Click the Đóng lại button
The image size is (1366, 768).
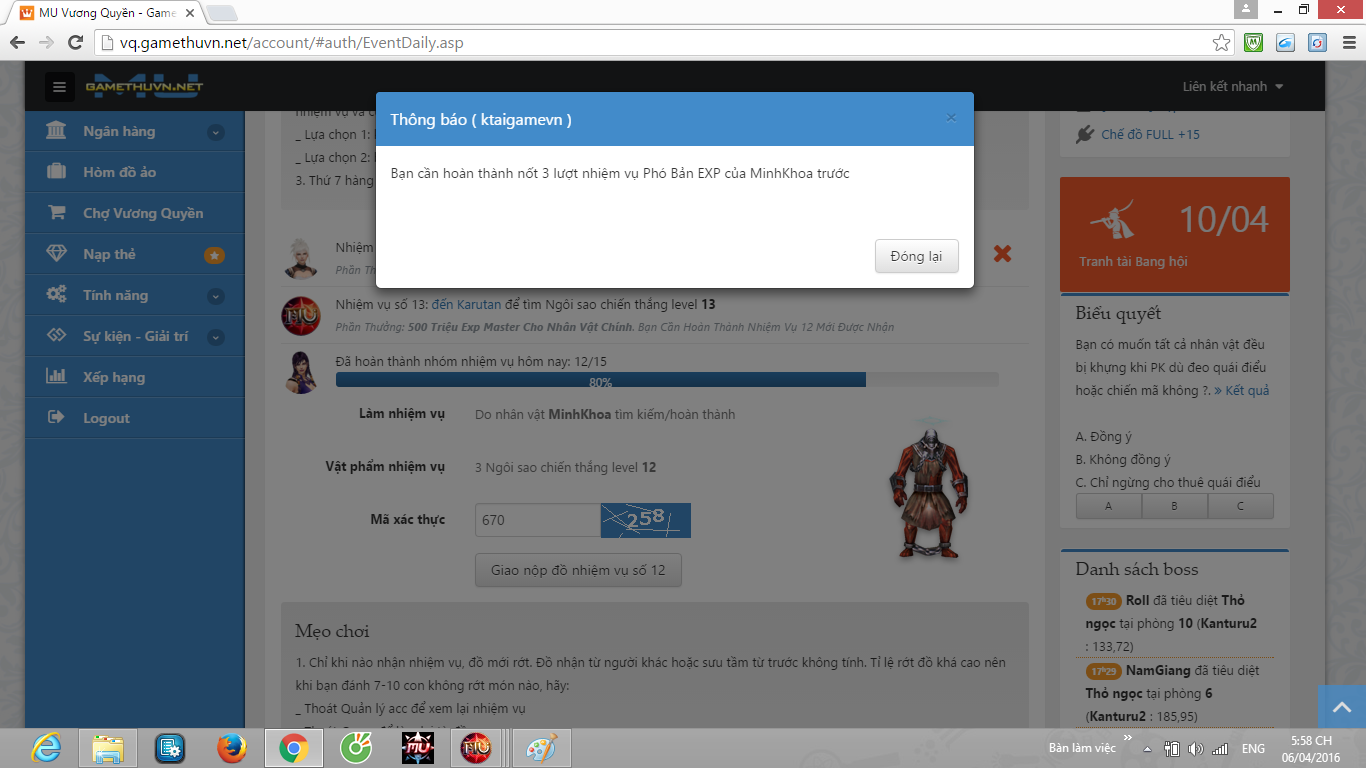tap(916, 256)
